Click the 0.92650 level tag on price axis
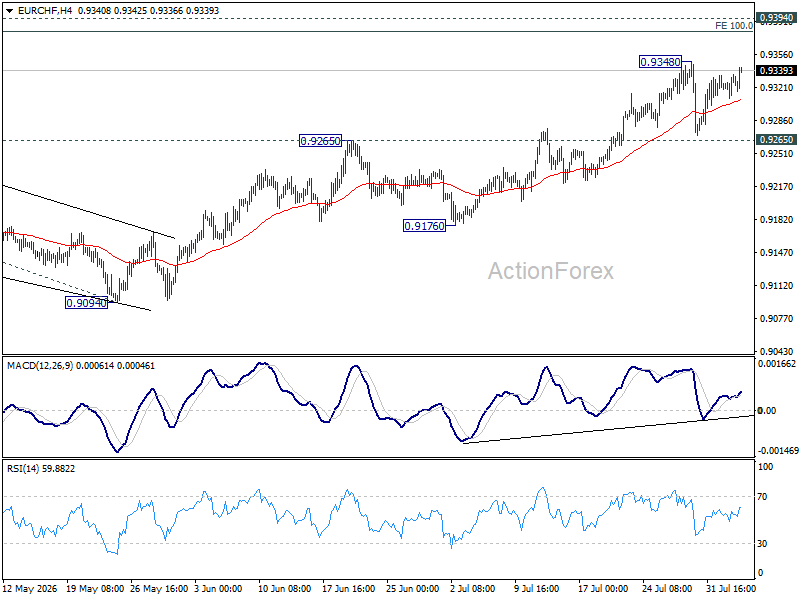 click(x=776, y=139)
